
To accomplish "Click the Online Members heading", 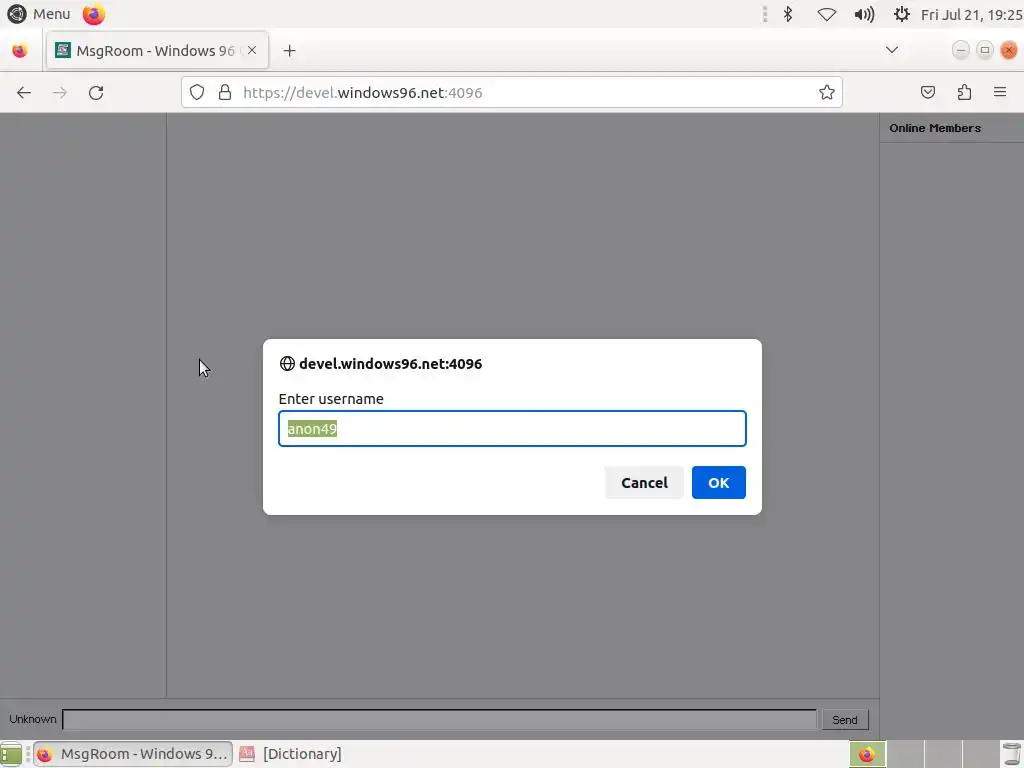I will click(935, 128).
